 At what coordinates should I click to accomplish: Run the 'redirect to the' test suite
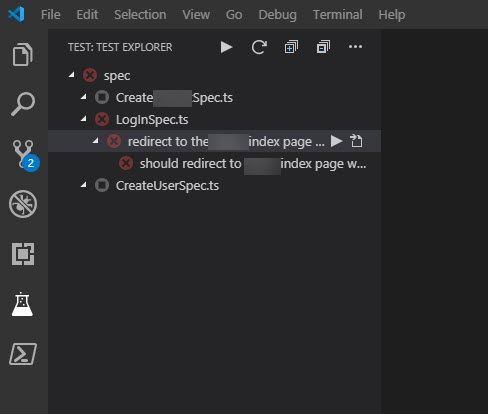pos(336,141)
